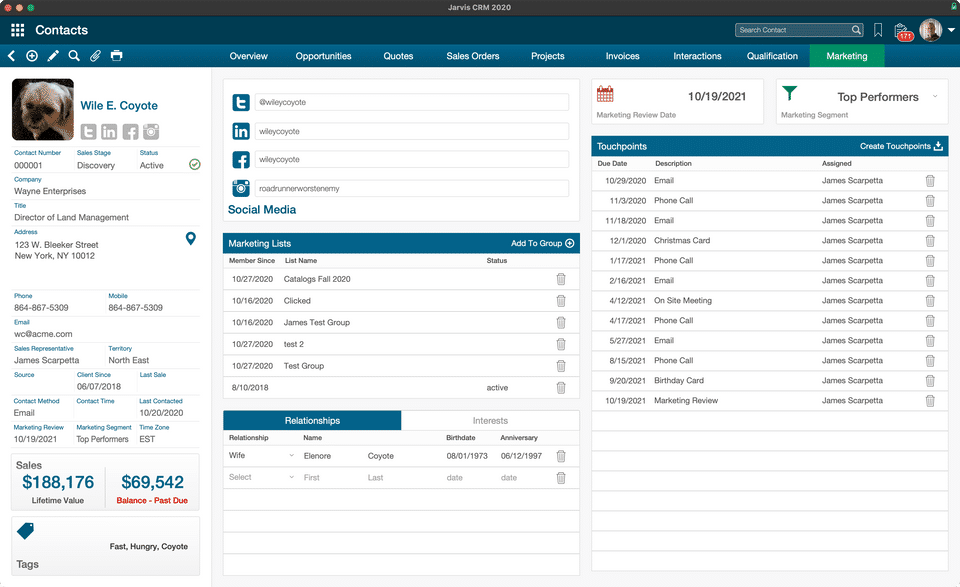Delete the test 2 marketing list
960x587 pixels.
(561, 344)
